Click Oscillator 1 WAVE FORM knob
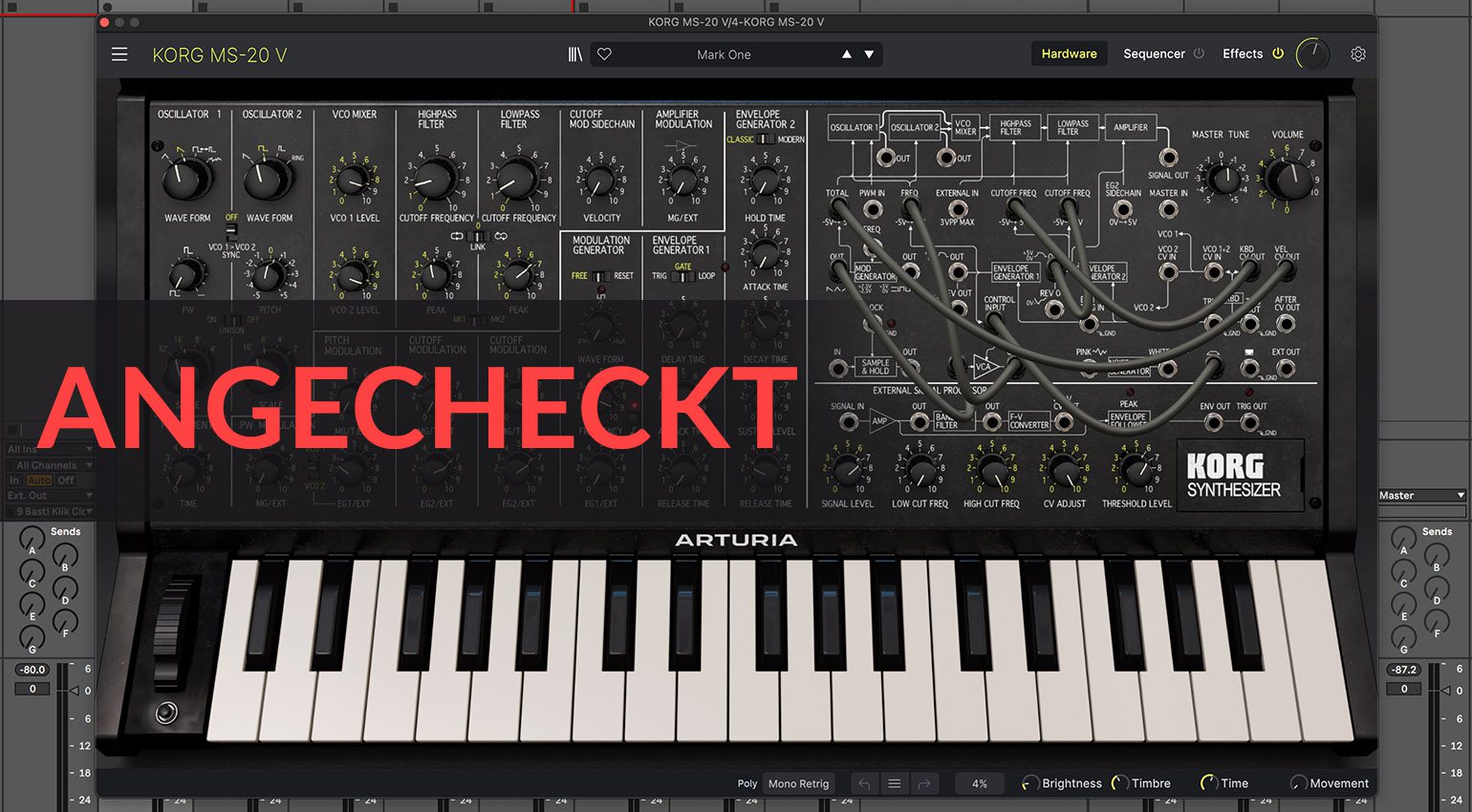Viewport: 1472px width, 812px height. pyautogui.click(x=186, y=177)
